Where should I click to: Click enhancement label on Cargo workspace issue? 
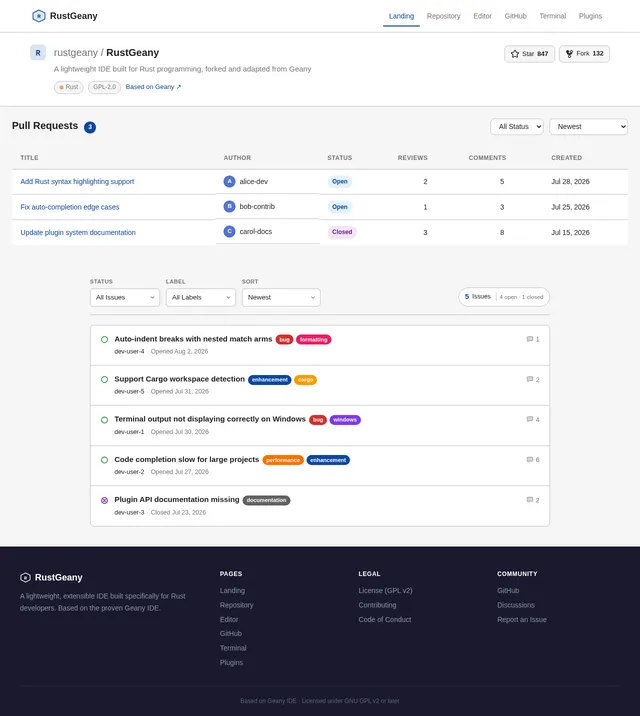(x=270, y=380)
